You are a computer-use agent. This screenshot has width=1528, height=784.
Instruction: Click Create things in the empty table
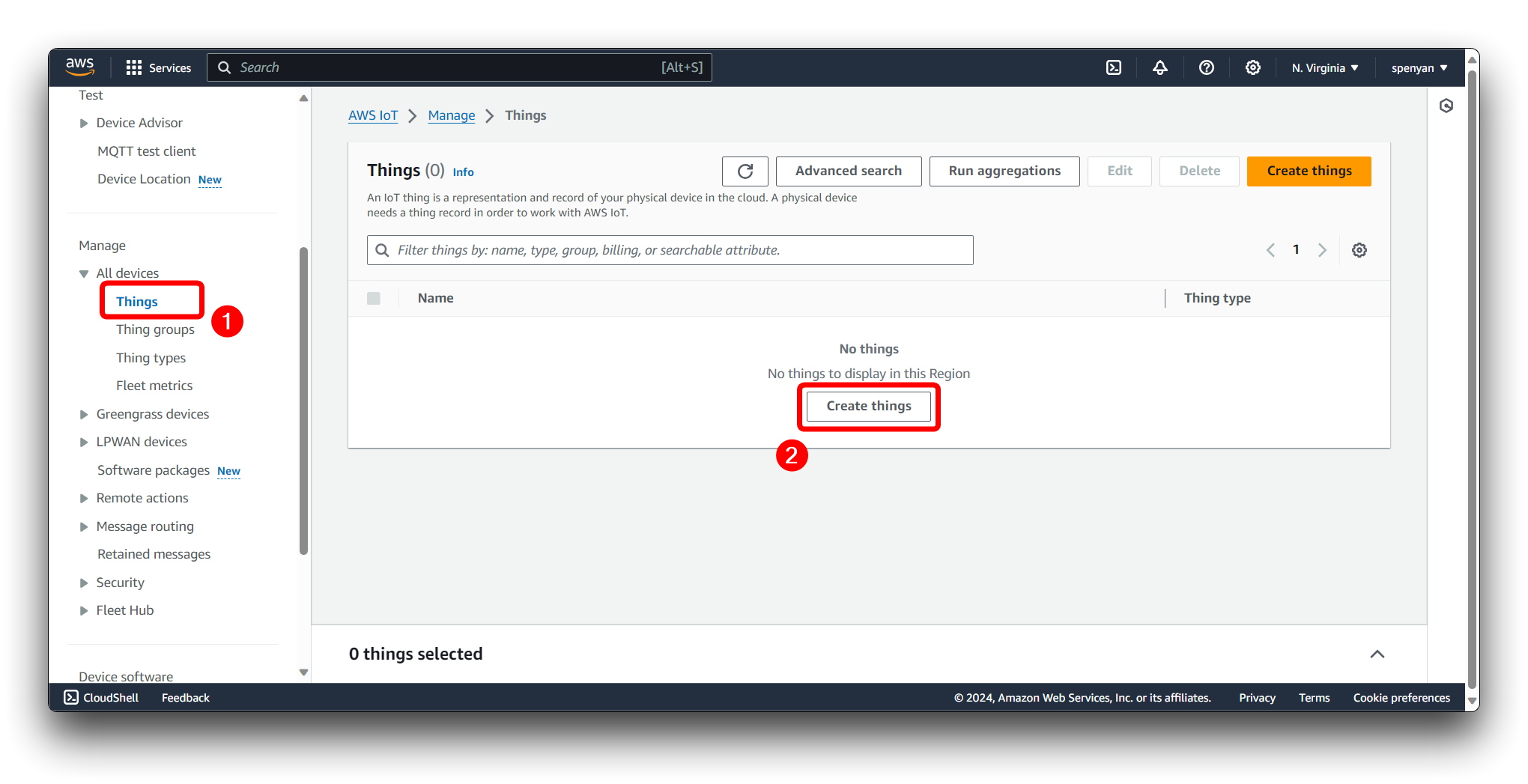click(x=869, y=406)
